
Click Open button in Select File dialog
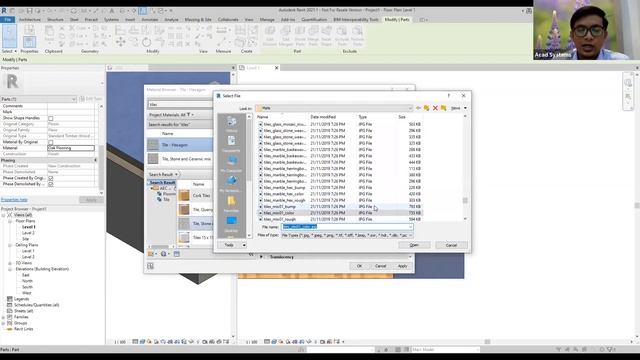click(x=414, y=245)
